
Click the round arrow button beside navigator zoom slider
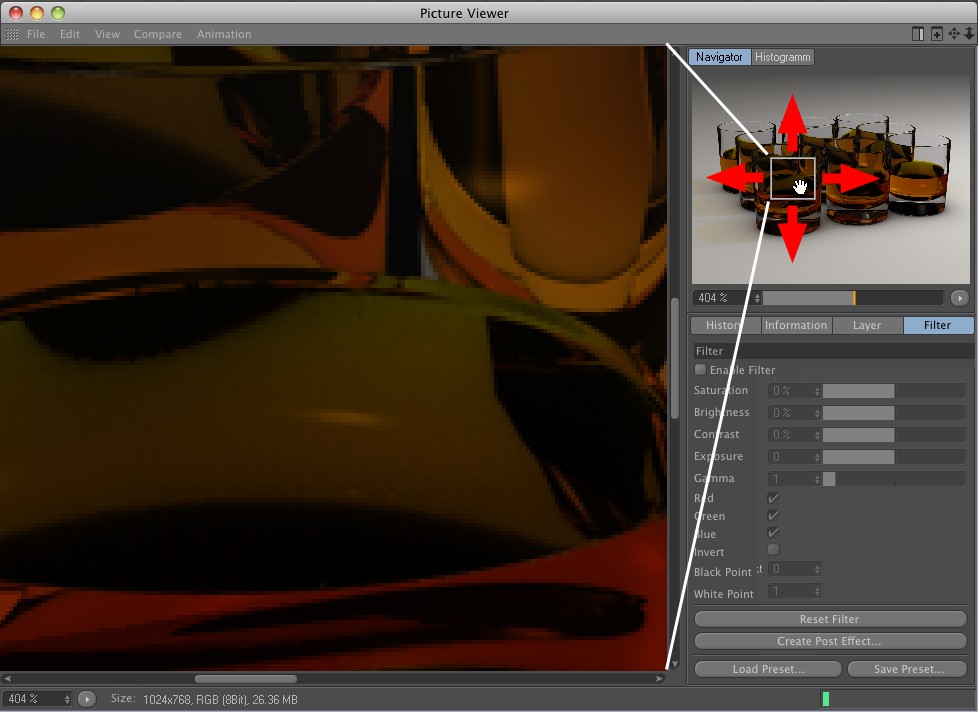pyautogui.click(x=959, y=298)
